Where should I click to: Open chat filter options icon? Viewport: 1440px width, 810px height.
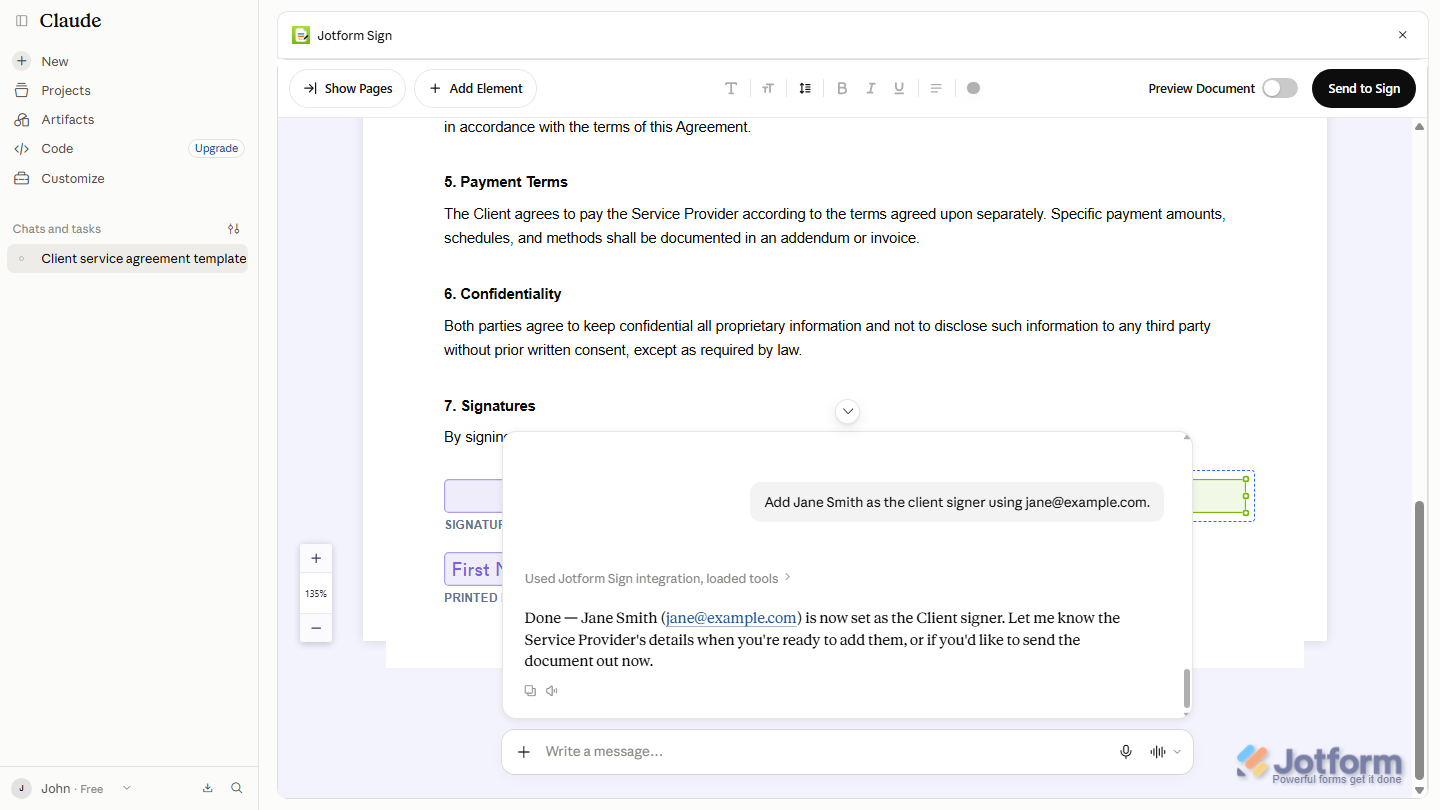coord(234,229)
